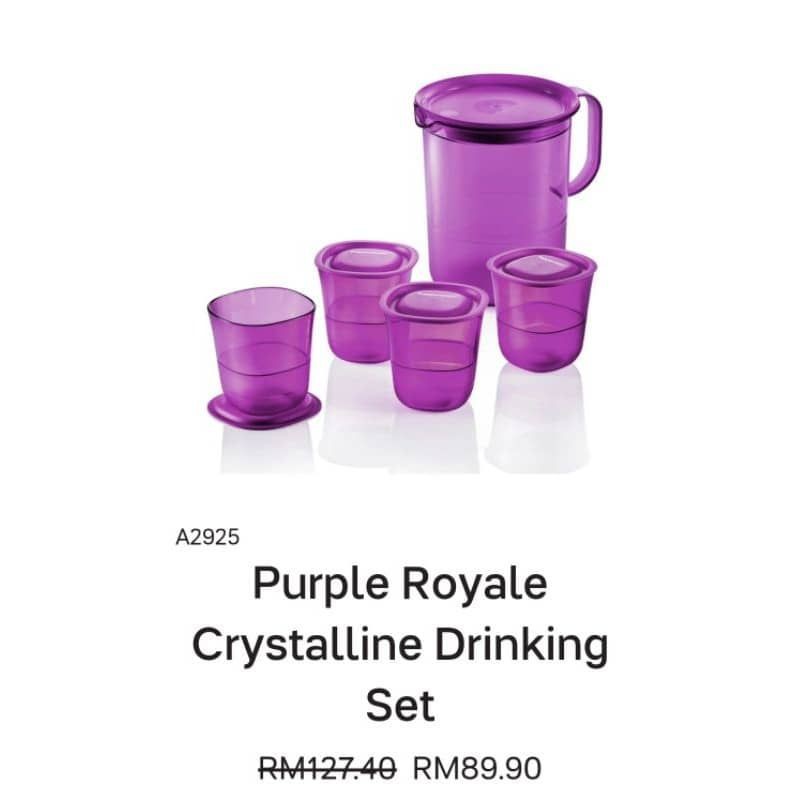This screenshot has height=800, width=800.
Task: Click the seal lid under the leftmost cup
Action: click(264, 409)
